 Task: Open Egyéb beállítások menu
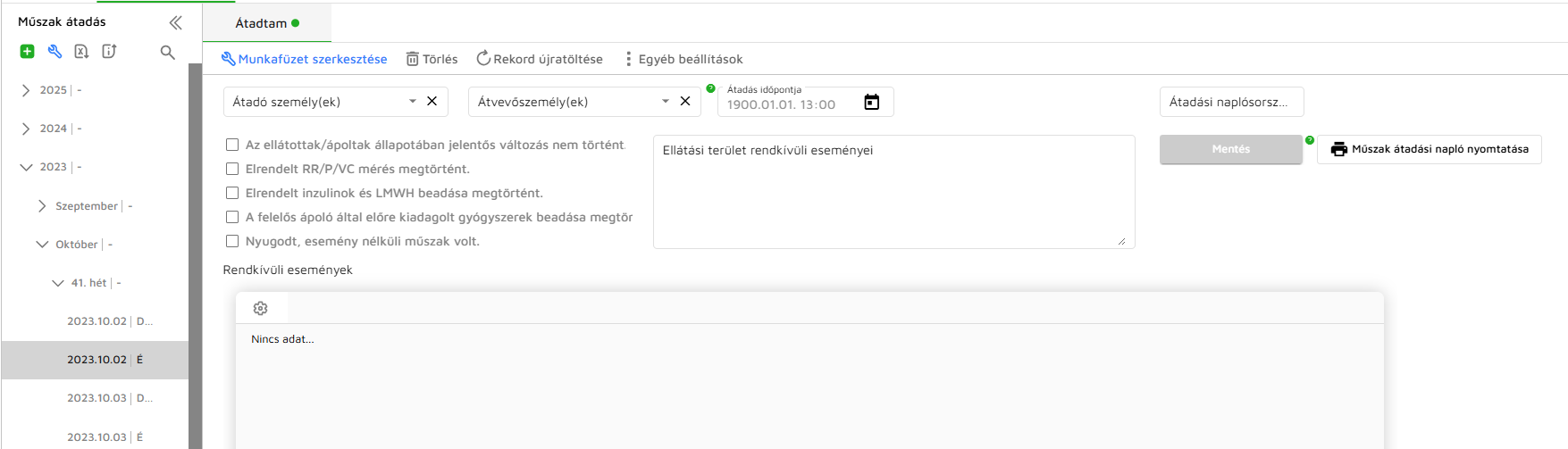click(x=683, y=59)
